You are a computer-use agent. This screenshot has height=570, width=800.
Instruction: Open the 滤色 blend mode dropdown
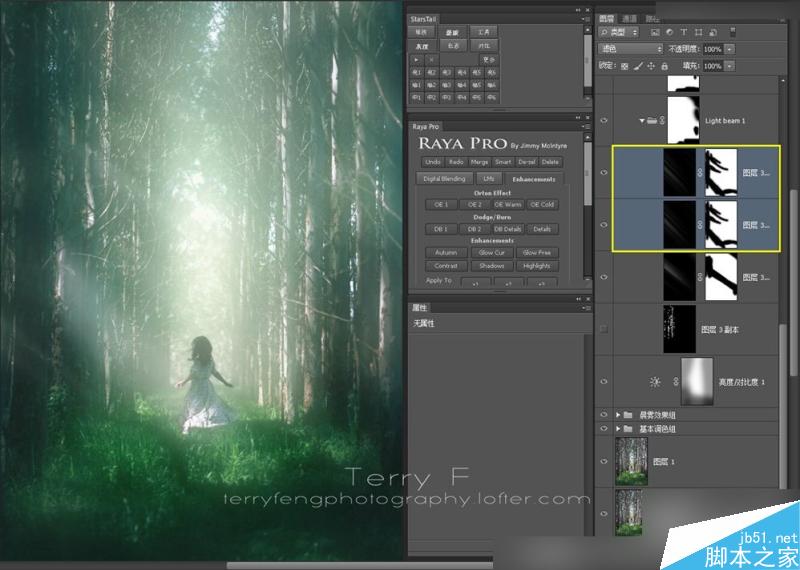[631, 49]
